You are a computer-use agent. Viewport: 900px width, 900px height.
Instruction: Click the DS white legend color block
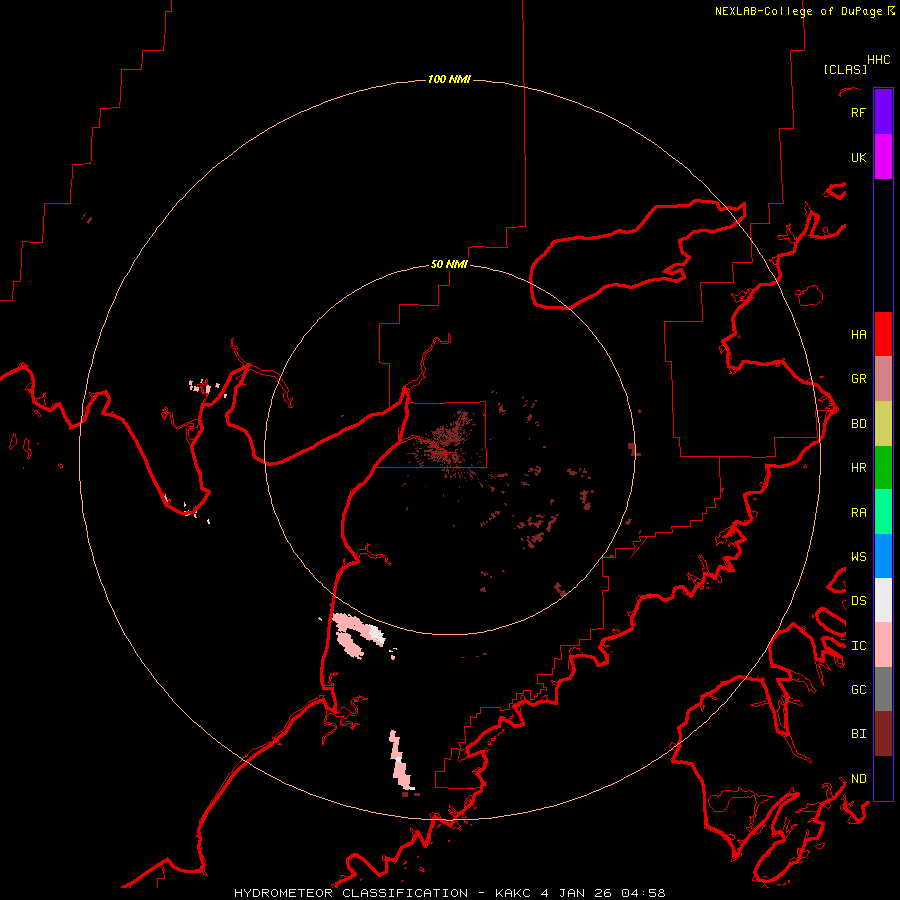pos(883,600)
